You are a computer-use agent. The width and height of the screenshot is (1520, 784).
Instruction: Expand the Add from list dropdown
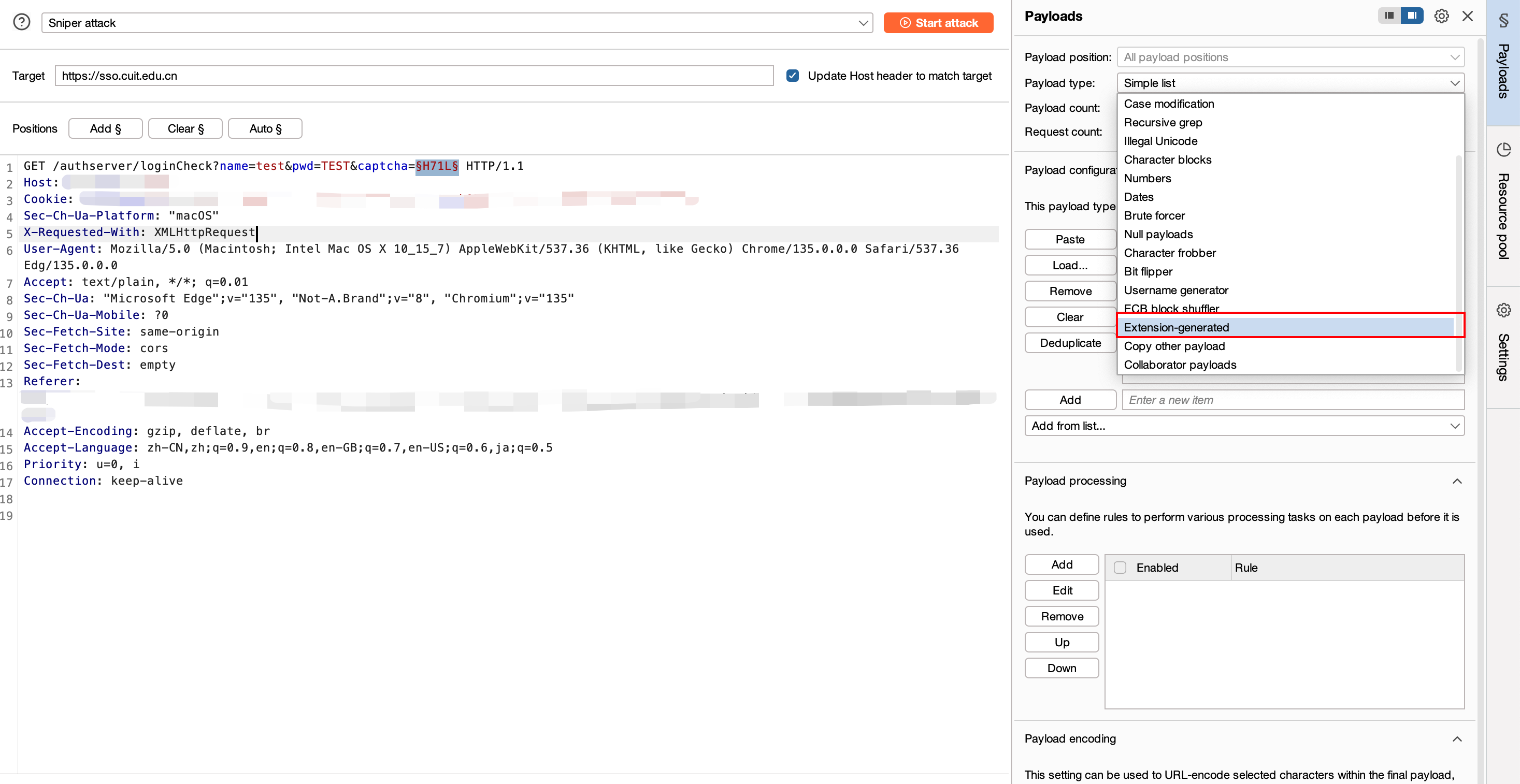click(x=1244, y=425)
